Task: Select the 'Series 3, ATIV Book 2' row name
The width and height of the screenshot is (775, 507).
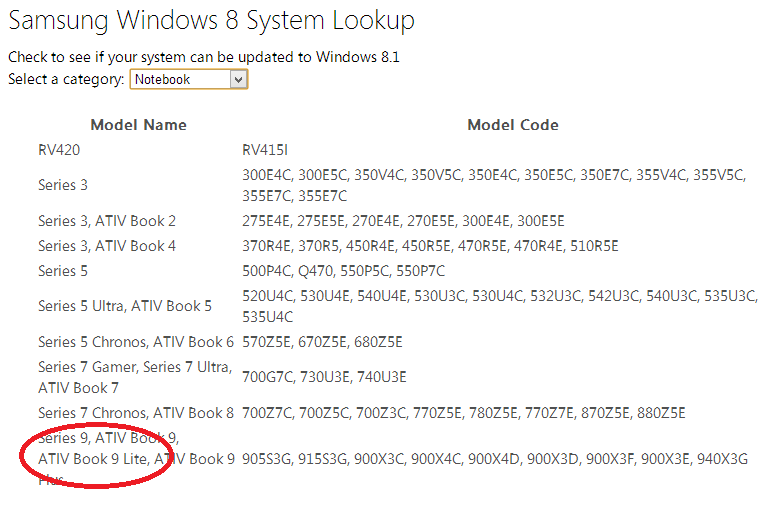Action: pos(107,221)
